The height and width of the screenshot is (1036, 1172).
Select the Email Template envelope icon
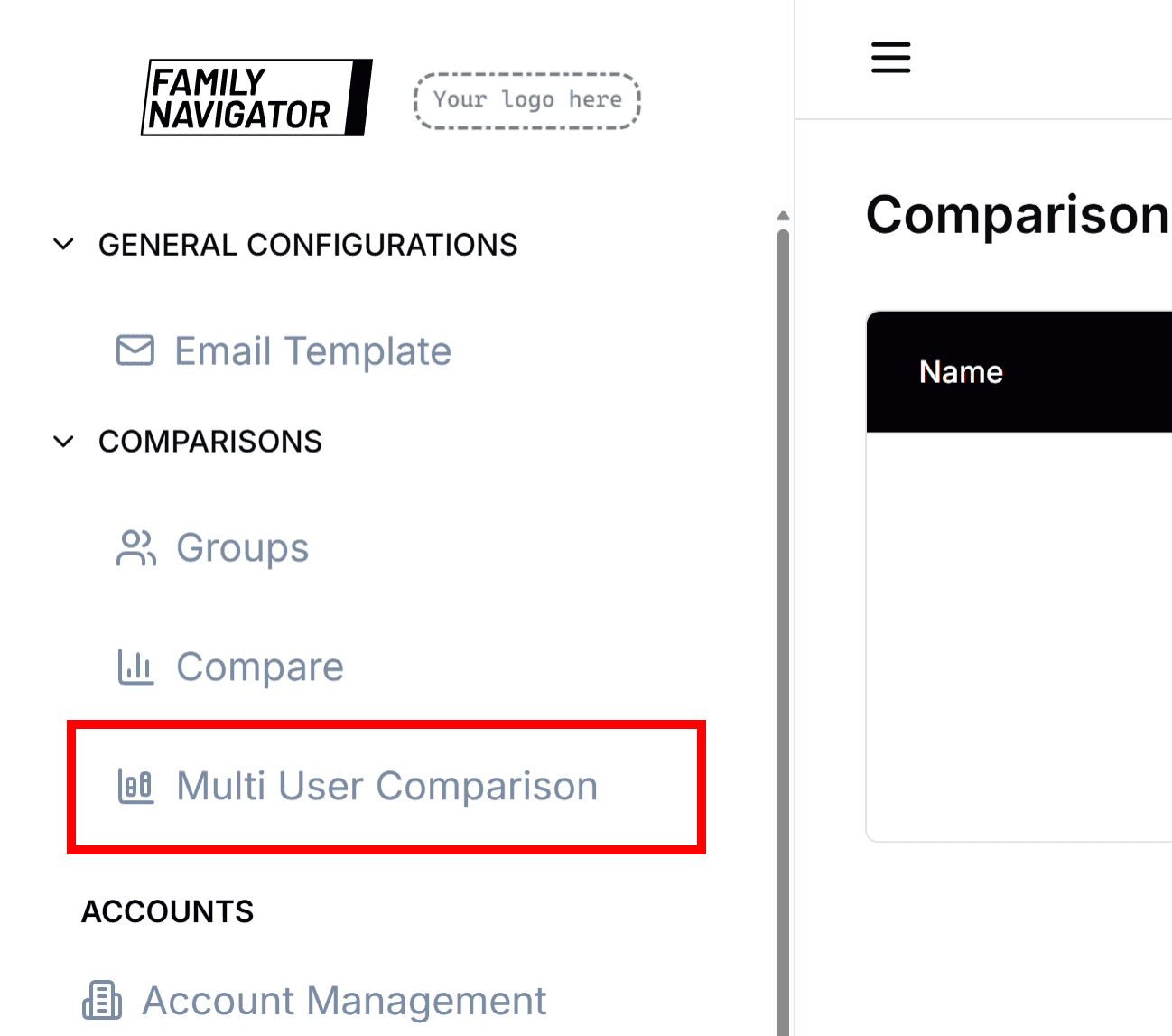click(135, 351)
